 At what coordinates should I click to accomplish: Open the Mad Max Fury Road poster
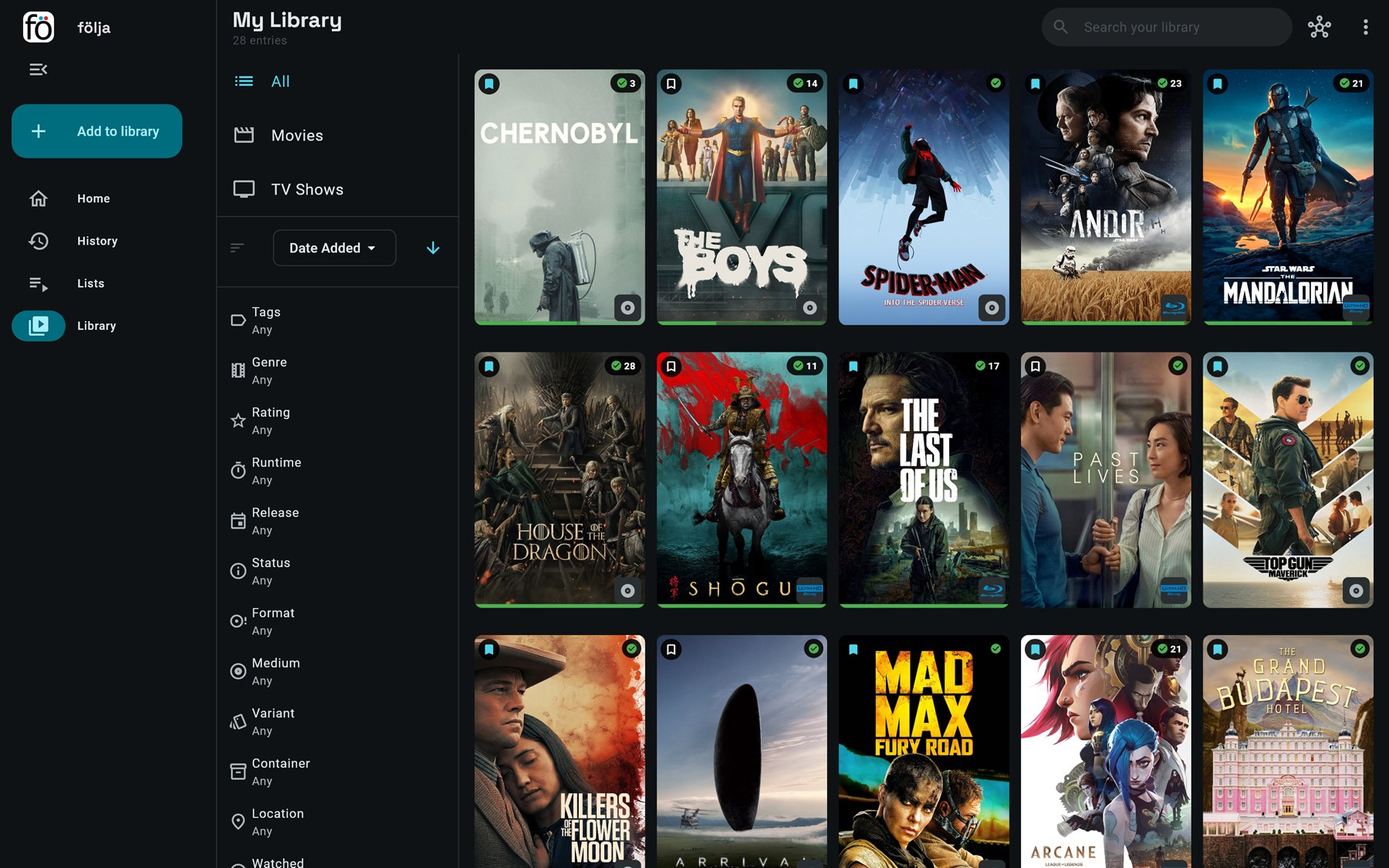[924, 752]
